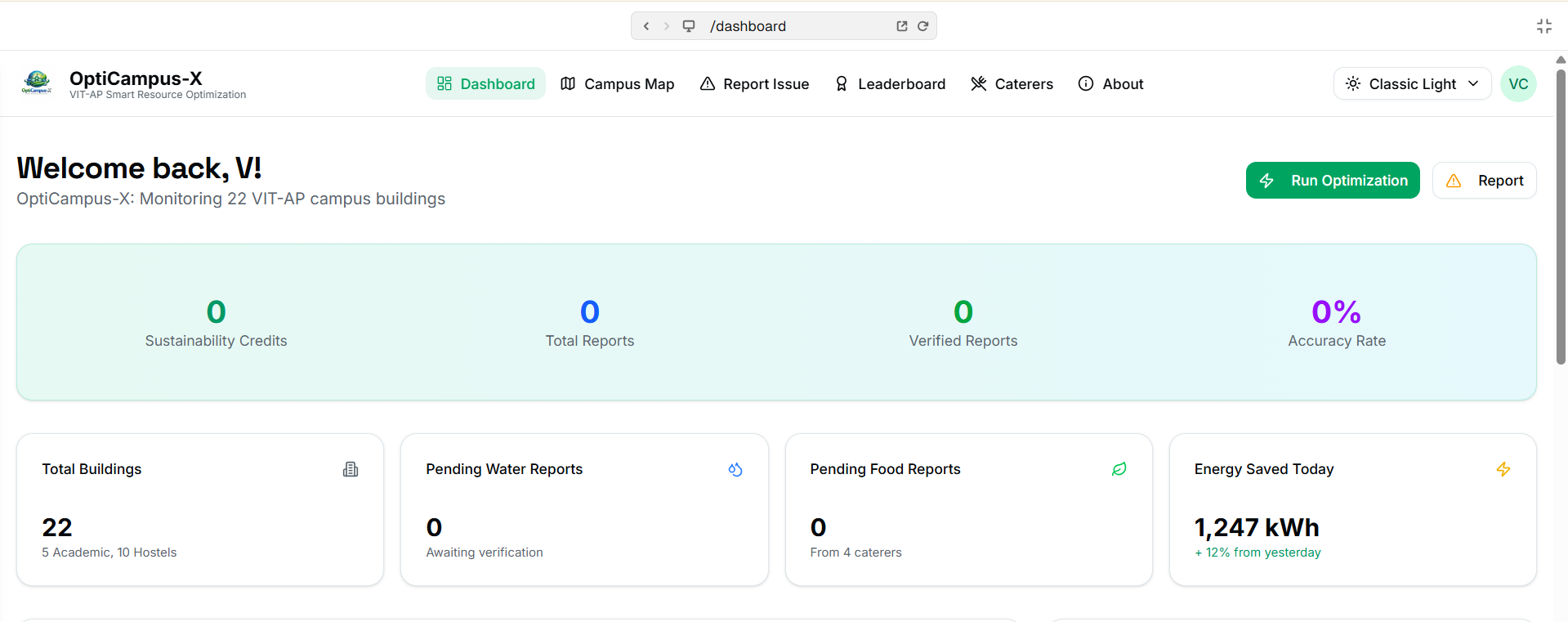Click the Report button with warning icon

point(1485,180)
